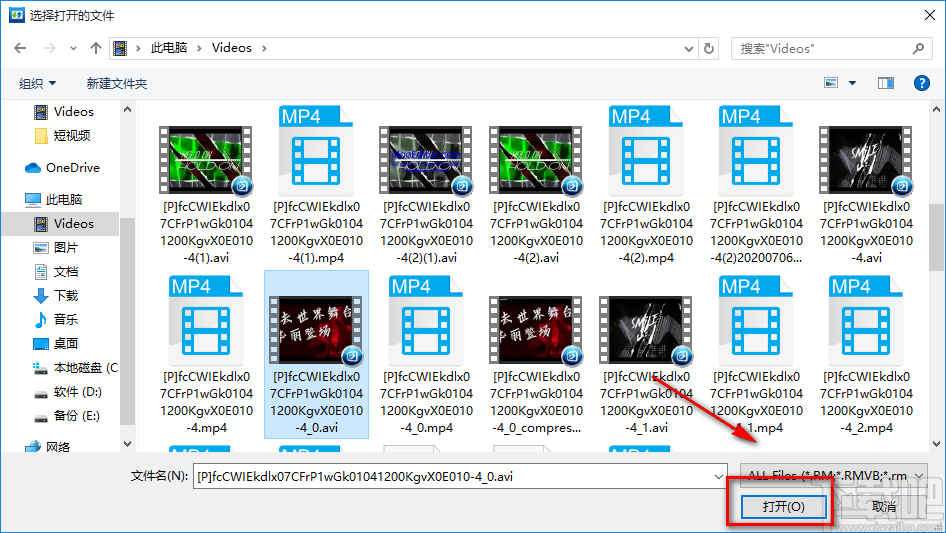Viewport: 946px width, 533px height.
Task: Open 桌面 in the sidebar
Action: (56, 343)
